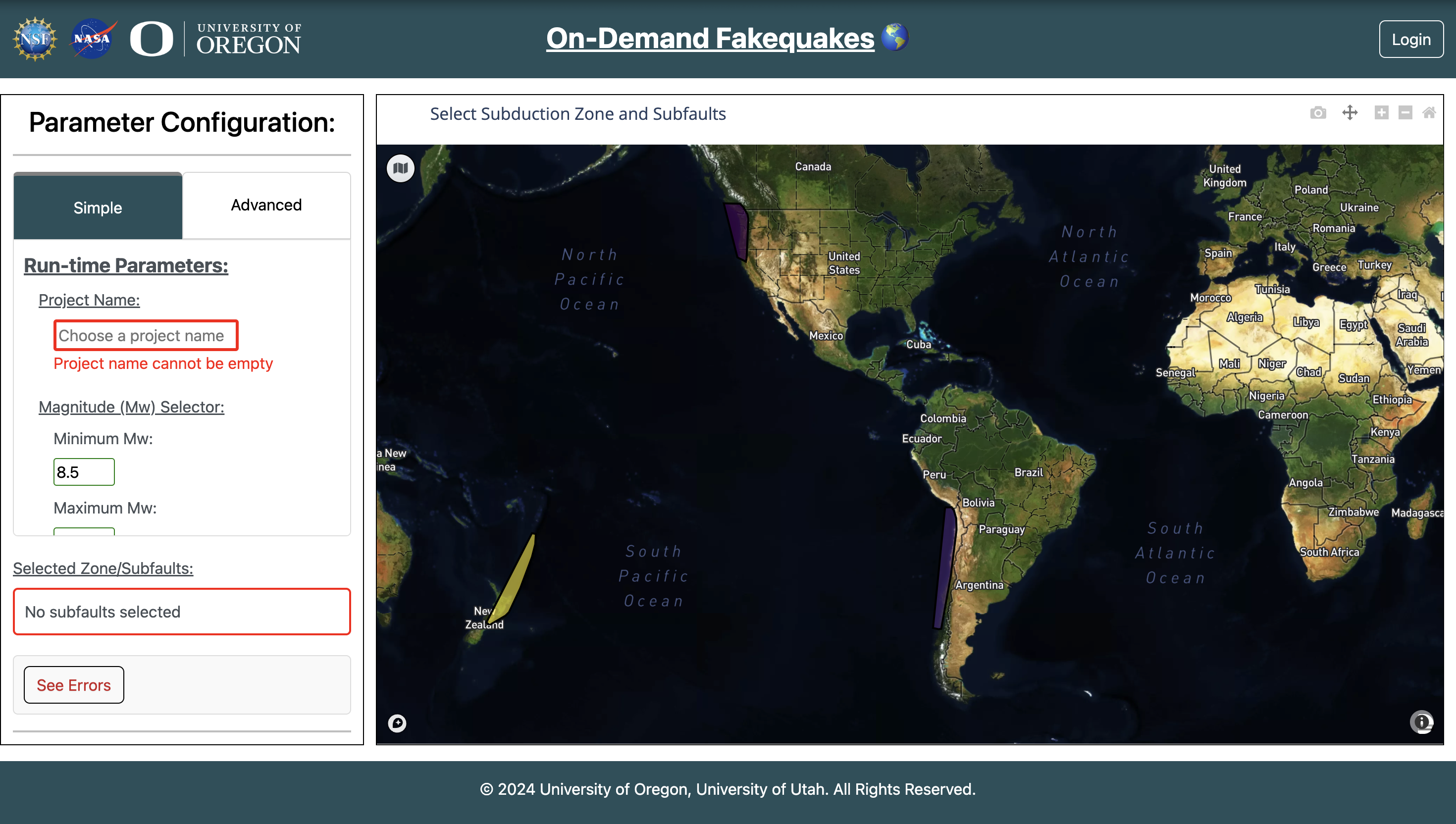Zoom out with the minus icon
The width and height of the screenshot is (1456, 824).
(1405, 112)
